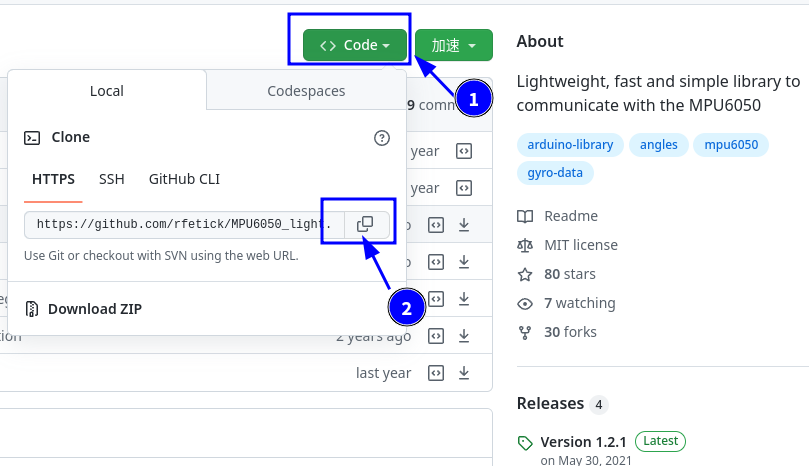Click the code view icon in the top file row
Screen dimensions: 809x466
464,151
